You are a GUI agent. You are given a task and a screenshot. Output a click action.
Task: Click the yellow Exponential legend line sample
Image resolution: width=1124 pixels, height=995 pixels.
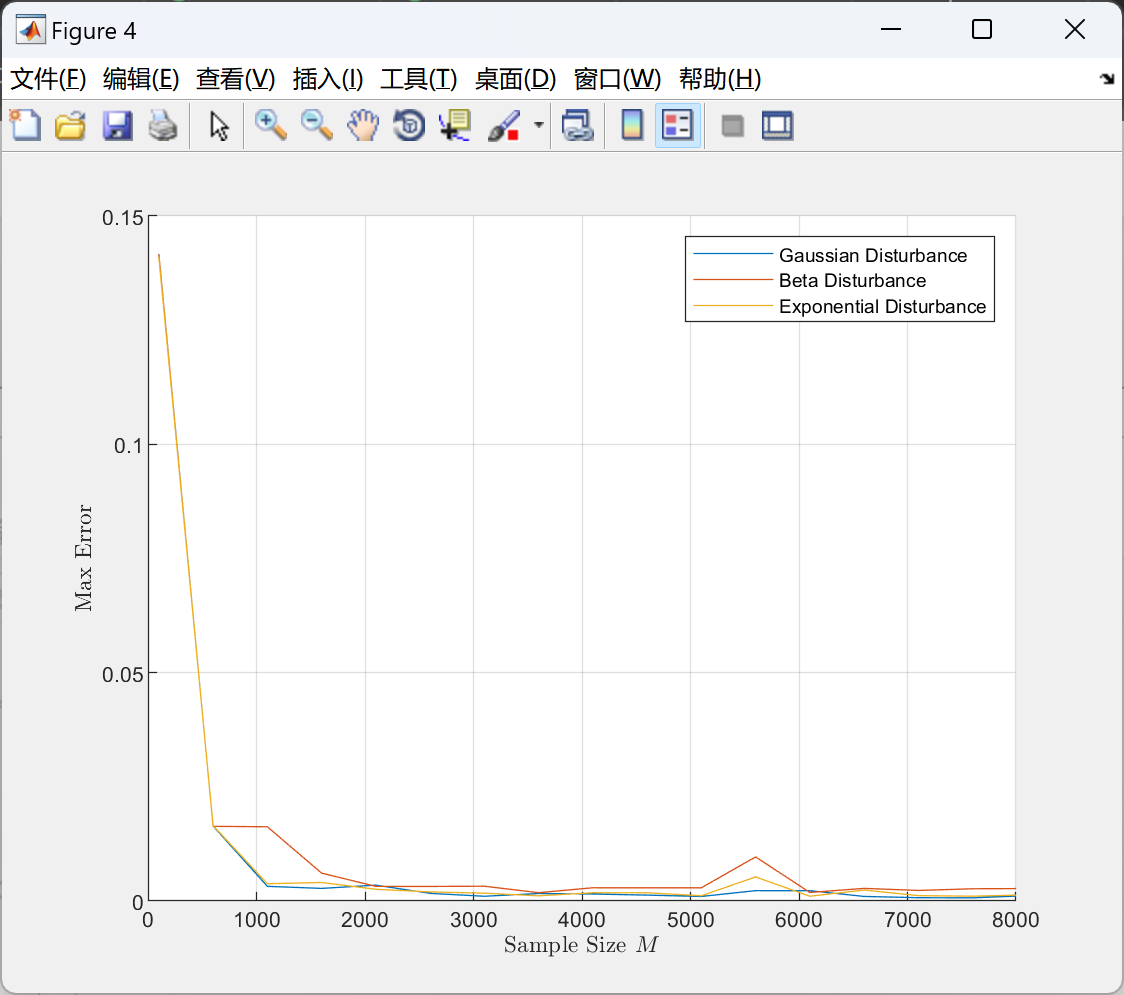pos(733,306)
